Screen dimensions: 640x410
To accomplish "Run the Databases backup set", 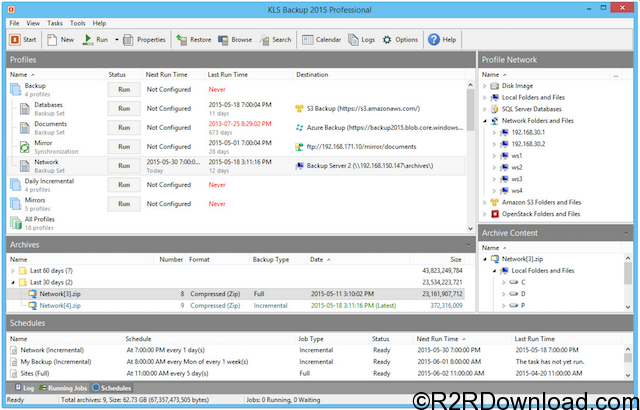I will click(x=124, y=109).
